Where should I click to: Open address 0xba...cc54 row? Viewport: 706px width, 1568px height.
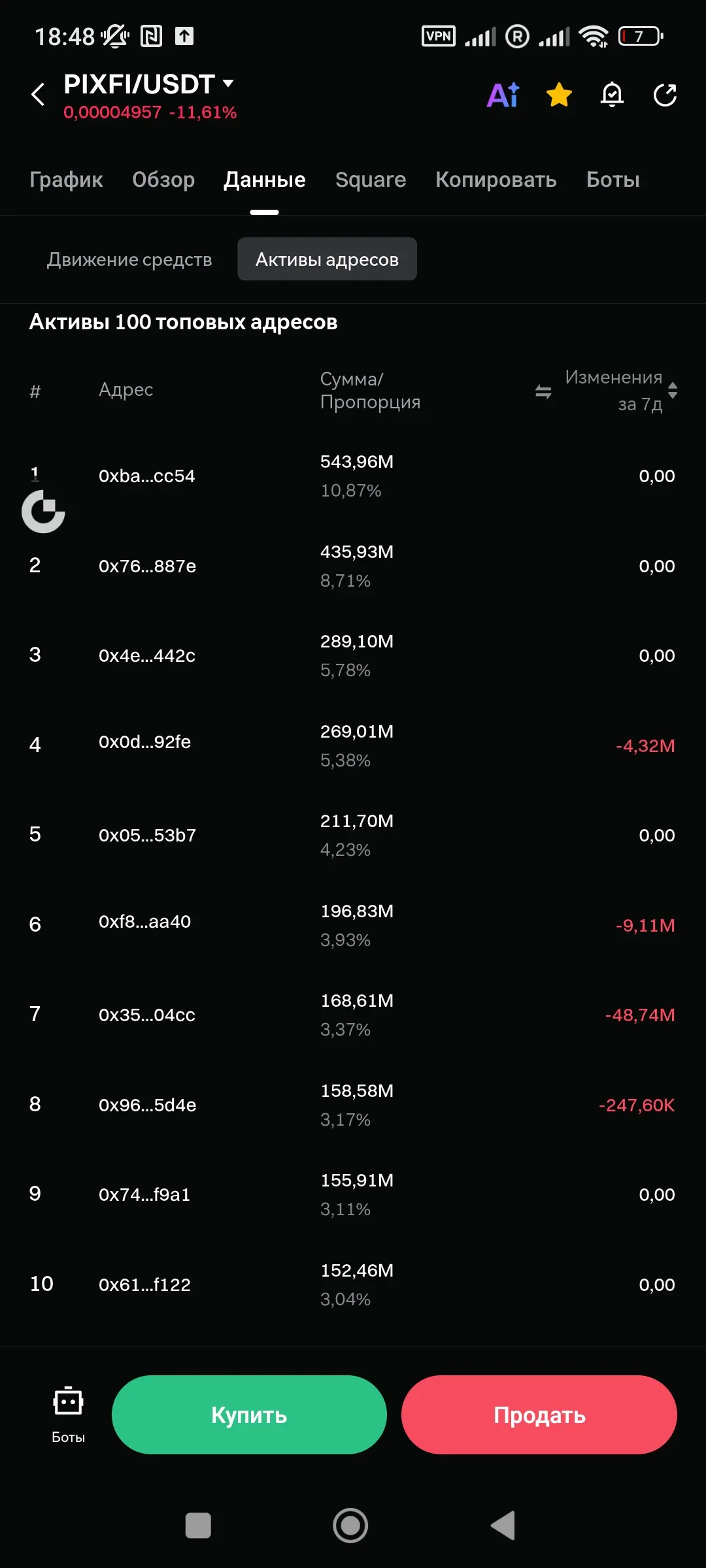pos(353,476)
